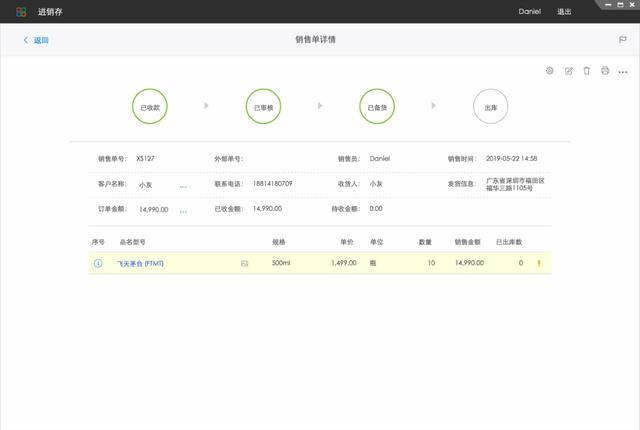Click the 销售单详情 page title

pyautogui.click(x=316, y=40)
